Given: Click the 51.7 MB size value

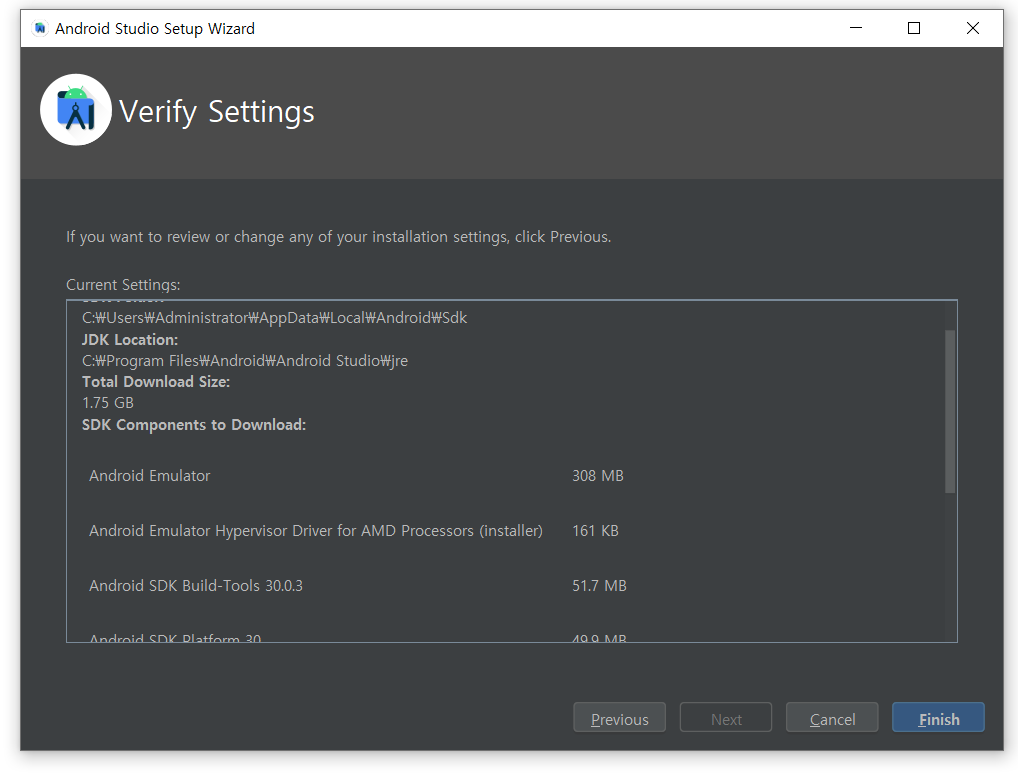Looking at the screenshot, I should click(599, 586).
